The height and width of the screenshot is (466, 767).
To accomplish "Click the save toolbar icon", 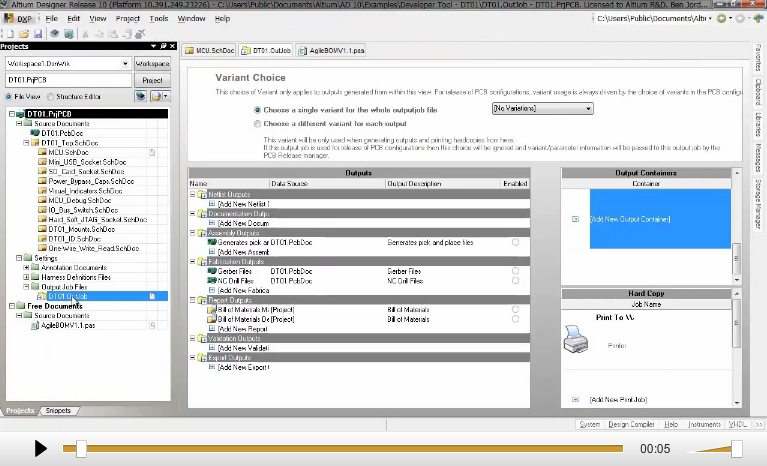I will coord(38,34).
